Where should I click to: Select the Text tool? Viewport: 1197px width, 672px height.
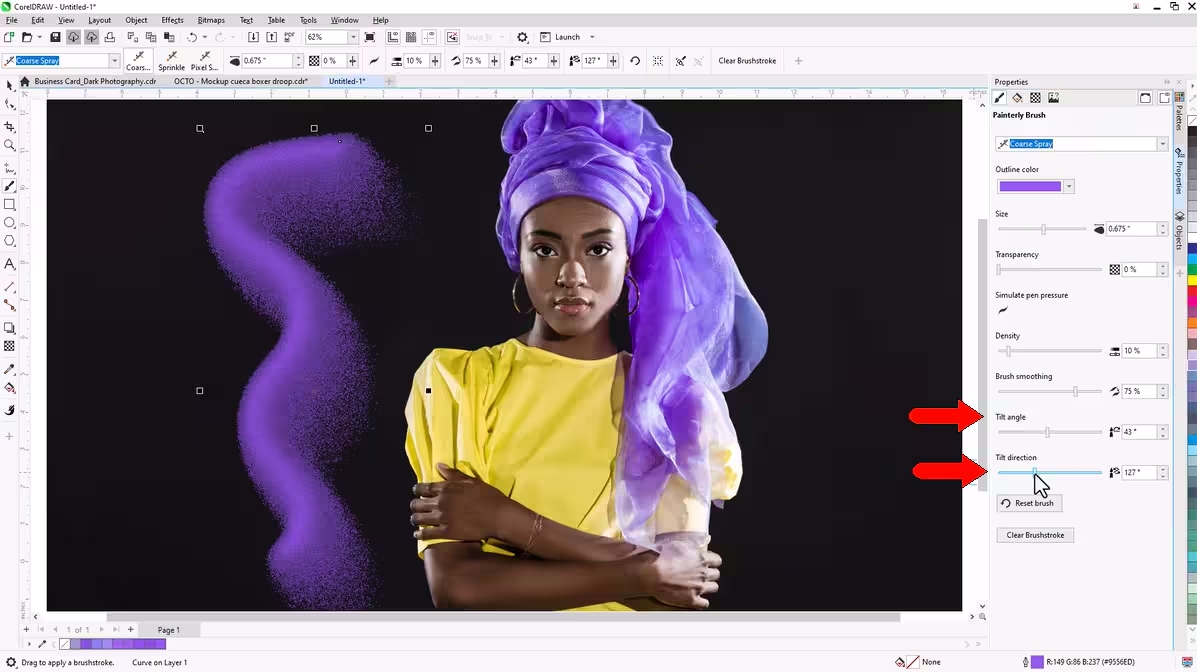(x=10, y=264)
